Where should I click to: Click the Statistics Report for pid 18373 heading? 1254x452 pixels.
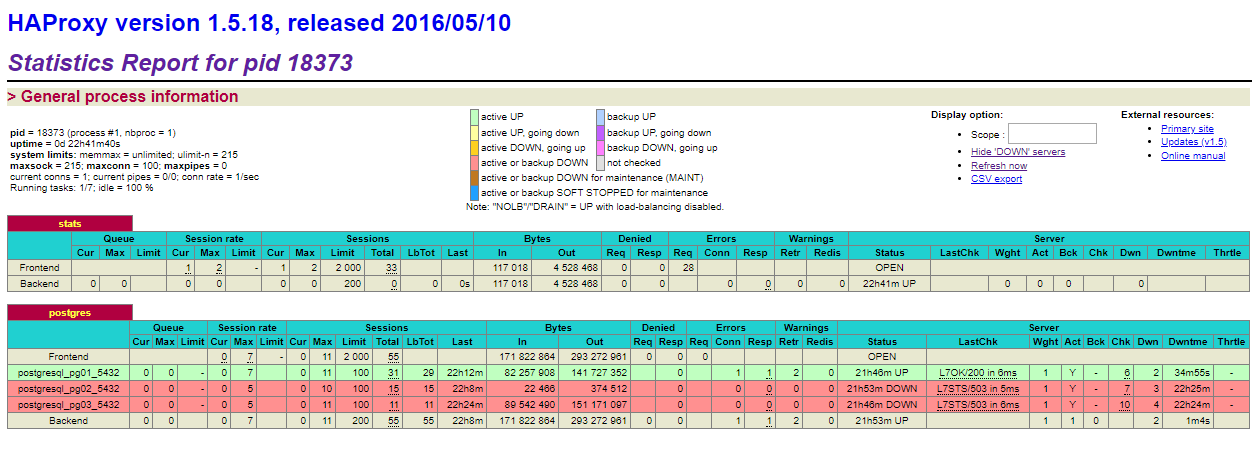coord(180,63)
